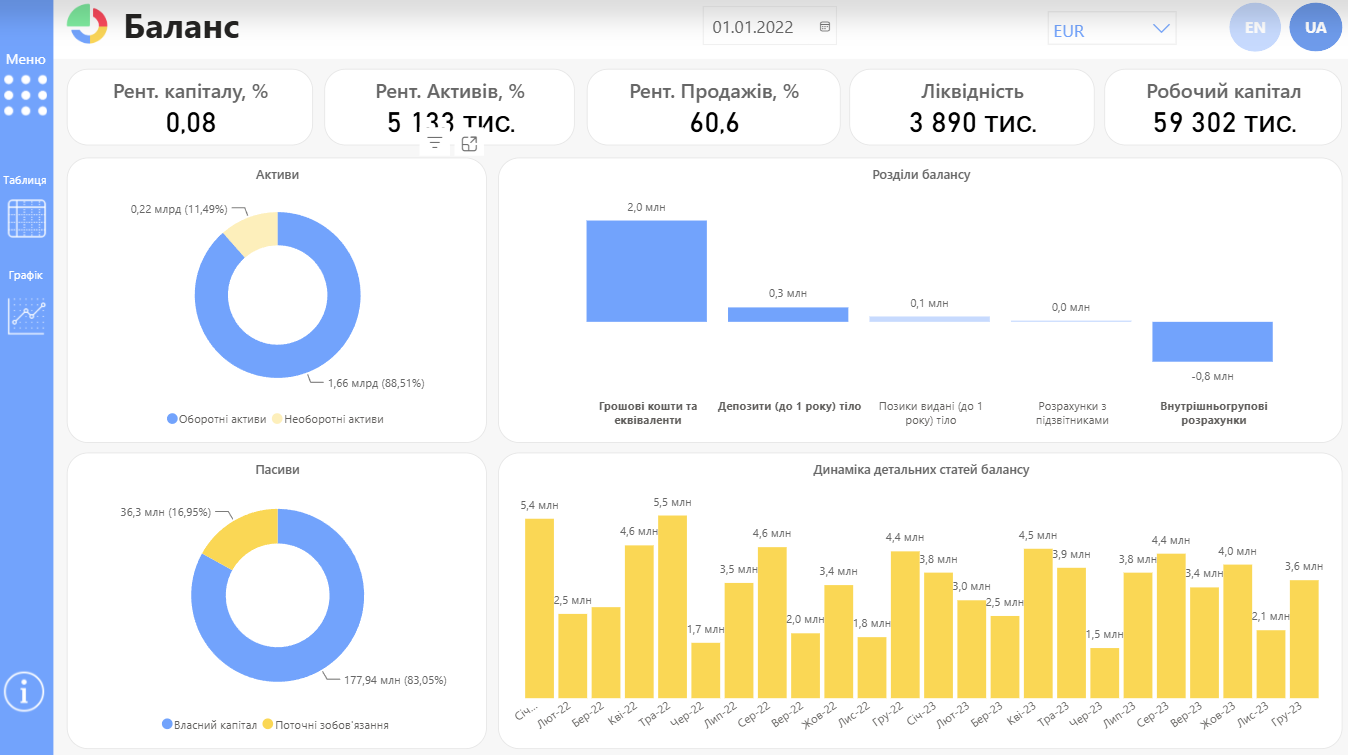The width and height of the screenshot is (1348, 755).
Task: Open the Таблиця table view icon
Action: pos(26,218)
